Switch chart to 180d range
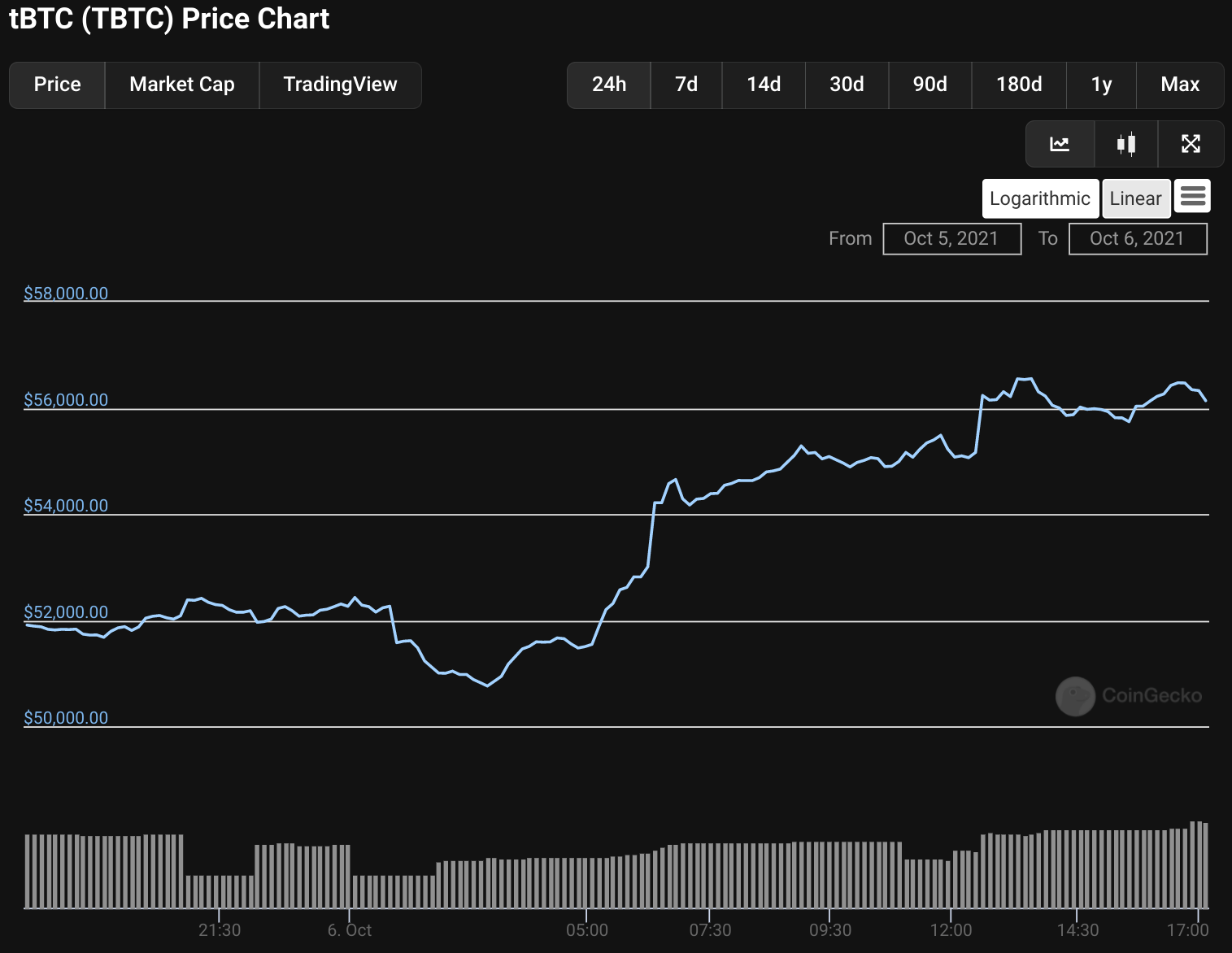 [x=1019, y=85]
